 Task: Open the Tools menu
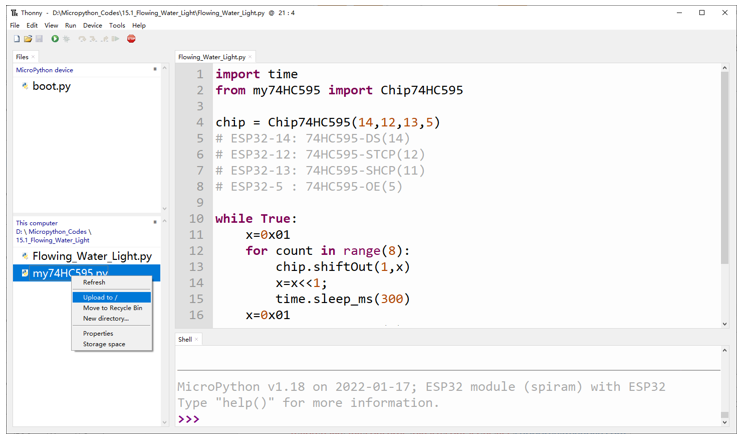[x=117, y=26]
